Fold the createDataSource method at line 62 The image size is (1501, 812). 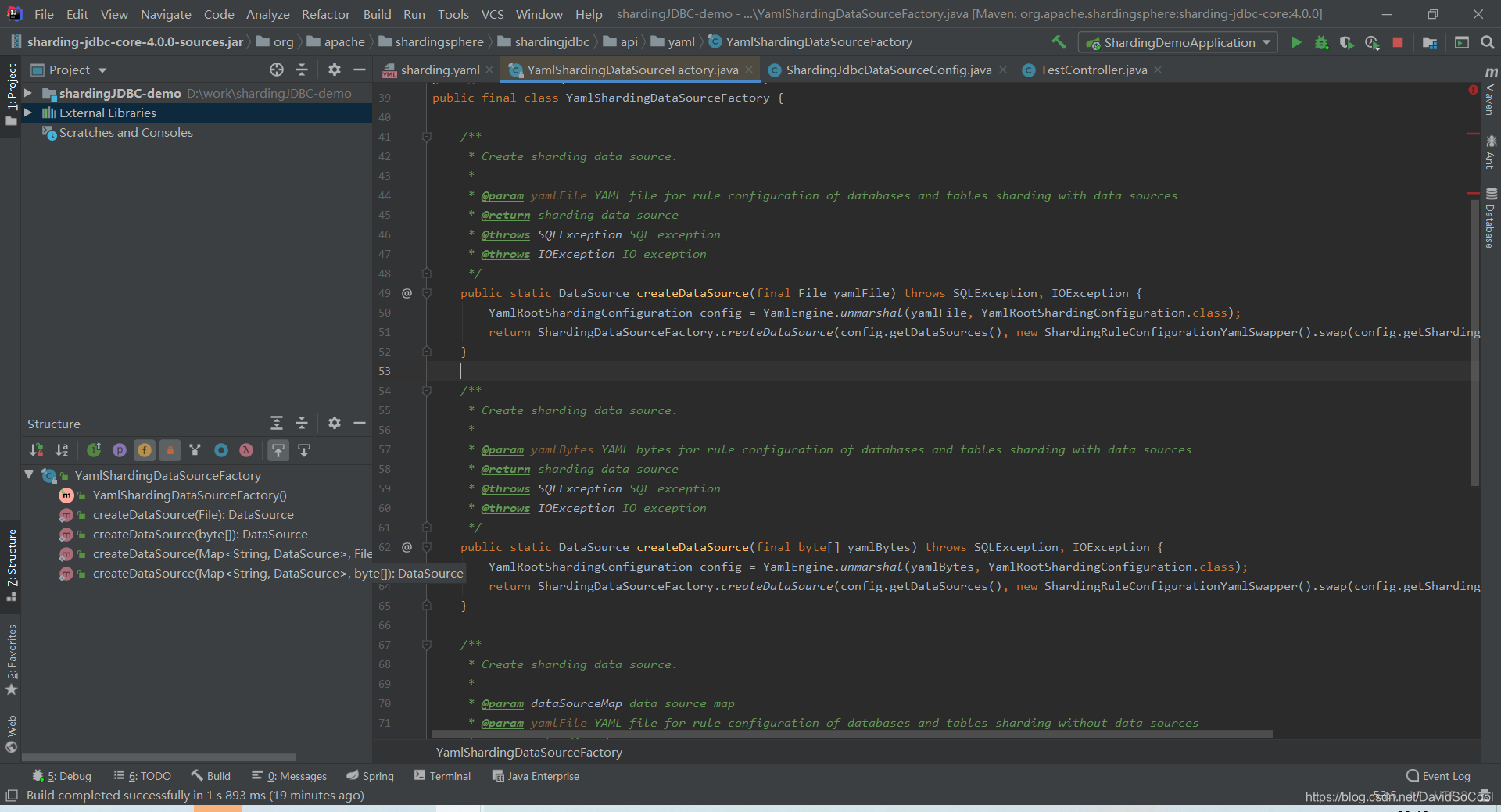pyautogui.click(x=427, y=547)
